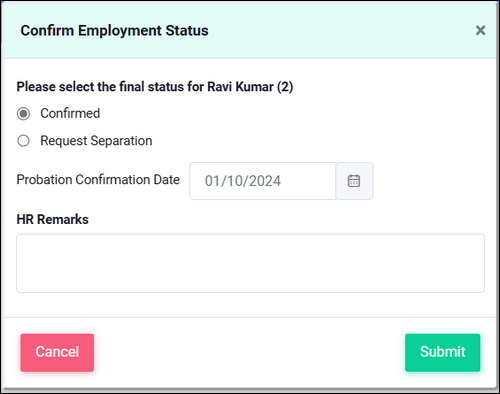Click the HR Remarks label
This screenshot has width=500, height=394.
click(x=53, y=219)
